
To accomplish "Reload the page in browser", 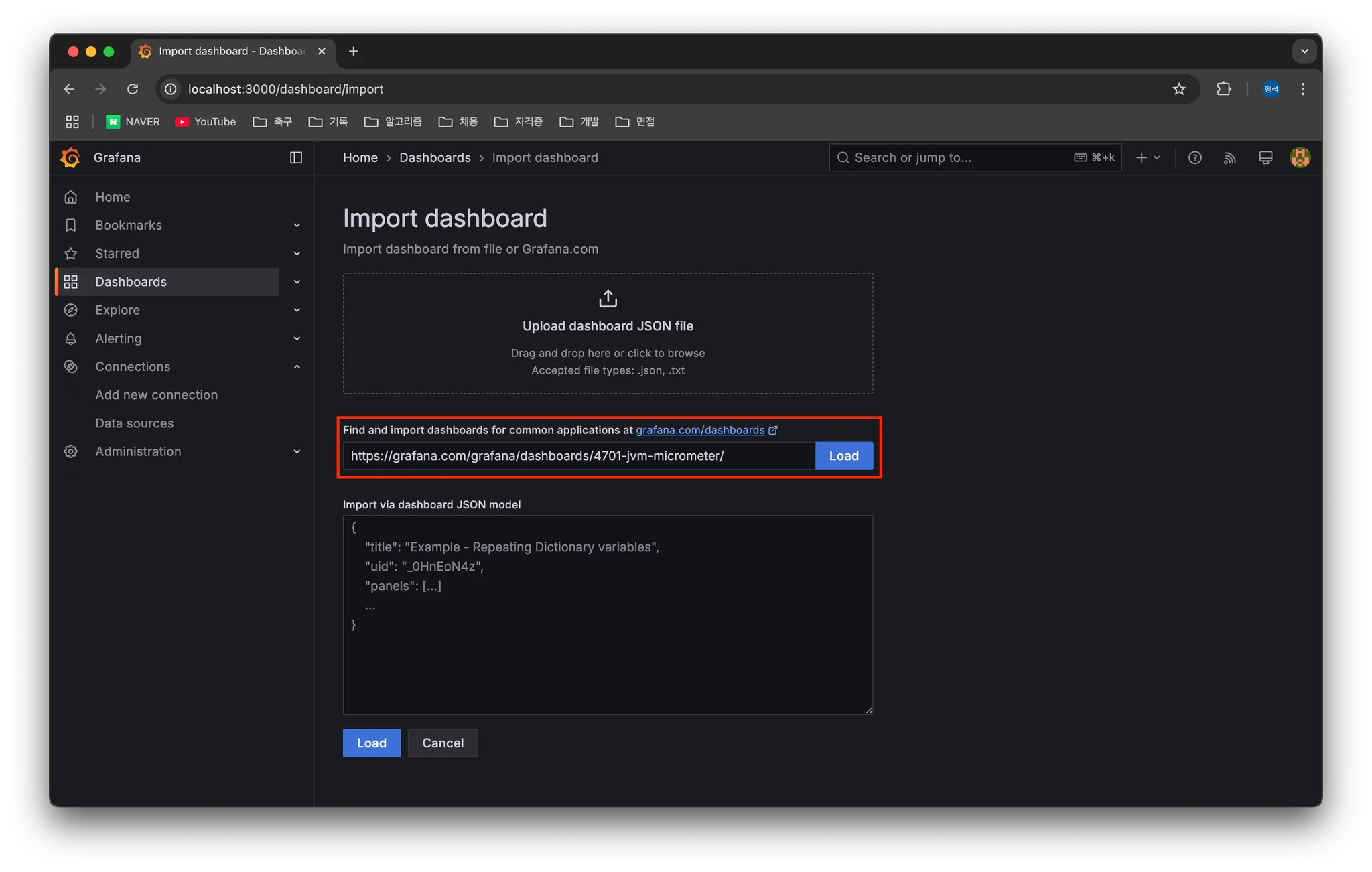I will [133, 89].
